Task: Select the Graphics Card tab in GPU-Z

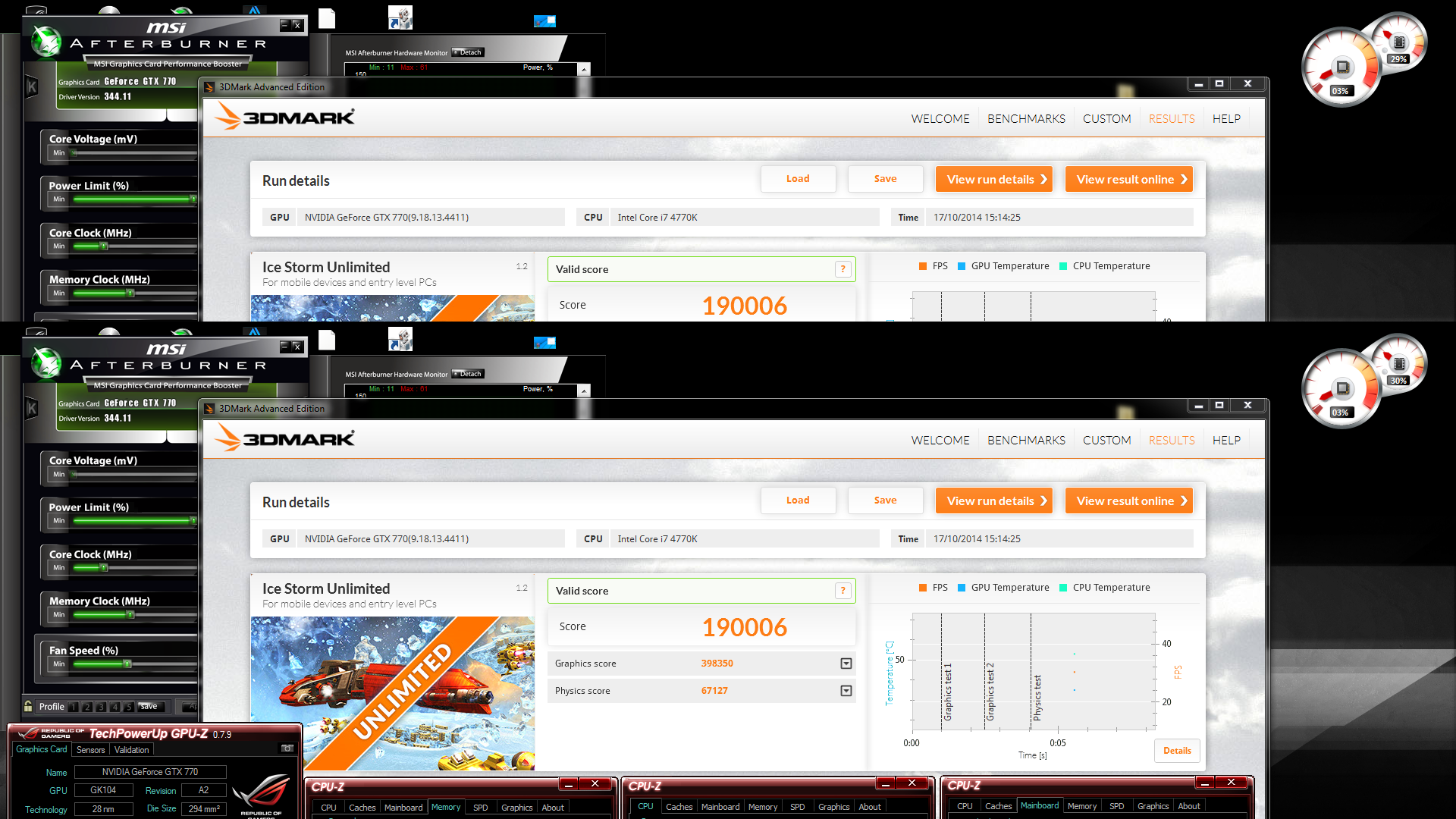Action: 42,749
